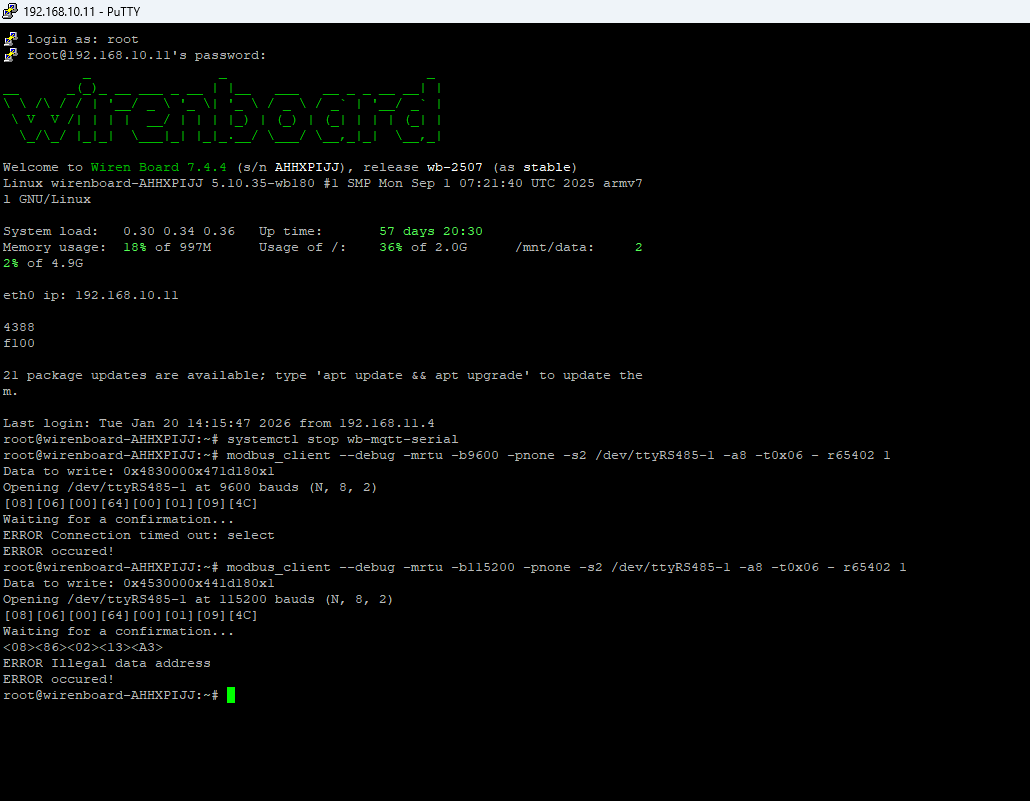
Task: Click the 'Opening /dev/ttyRS485-1 at 115200 bauds' line
Action: pyautogui.click(x=198, y=599)
